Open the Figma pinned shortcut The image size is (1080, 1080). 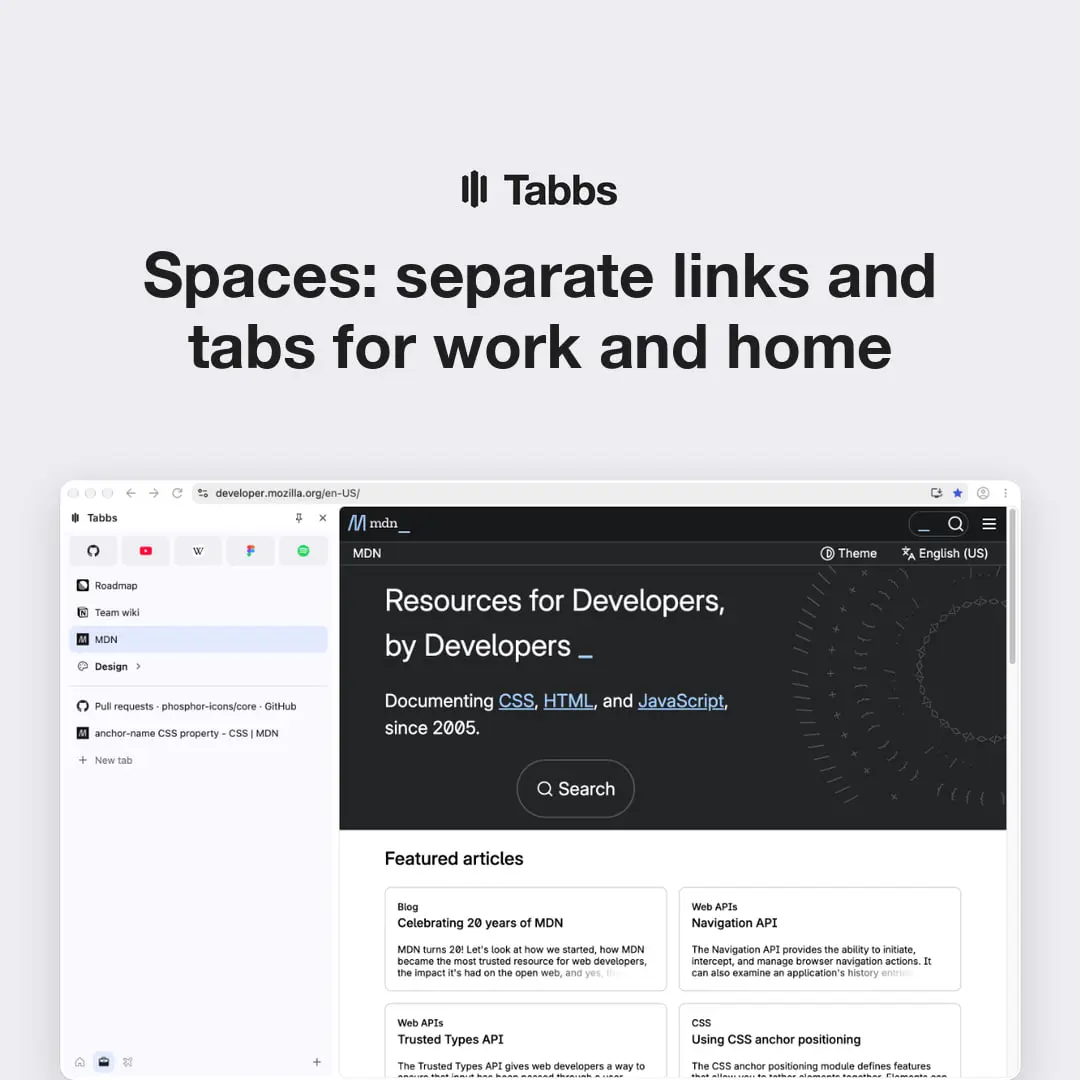pos(251,551)
